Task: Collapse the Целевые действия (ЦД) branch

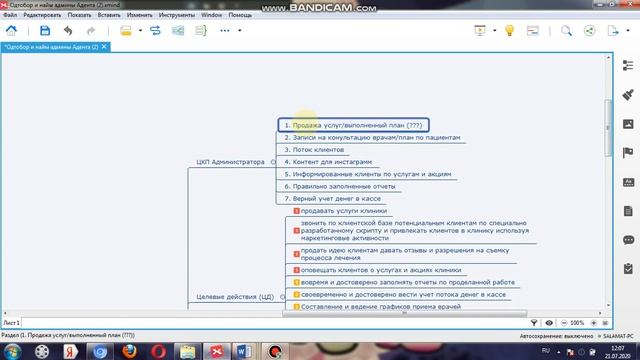Action: [x=282, y=297]
